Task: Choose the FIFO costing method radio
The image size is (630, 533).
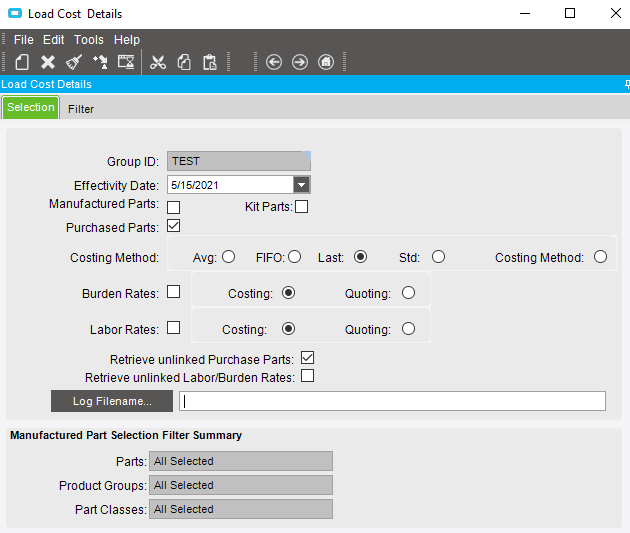Action: tap(295, 257)
